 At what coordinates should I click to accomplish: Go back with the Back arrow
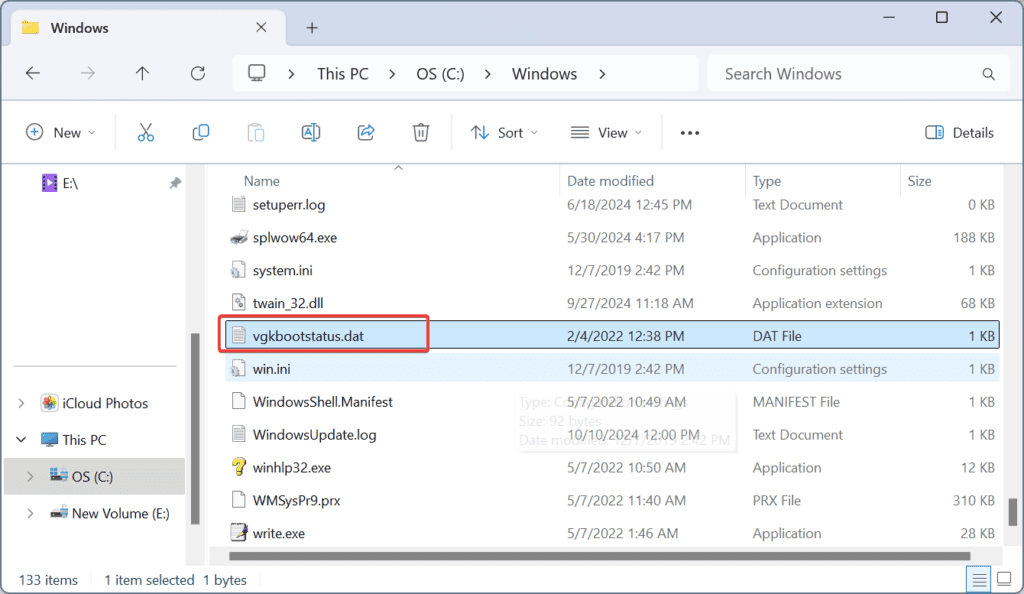(x=33, y=74)
